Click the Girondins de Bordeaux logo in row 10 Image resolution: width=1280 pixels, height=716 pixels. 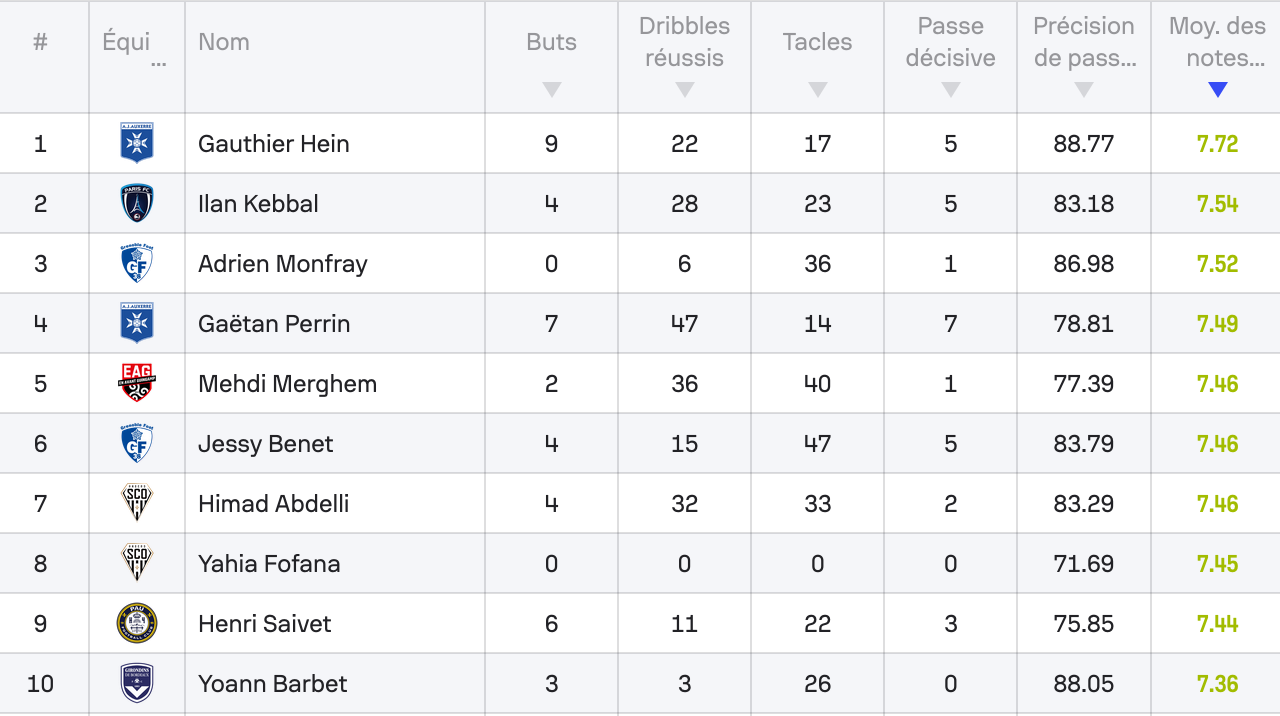[x=137, y=683]
